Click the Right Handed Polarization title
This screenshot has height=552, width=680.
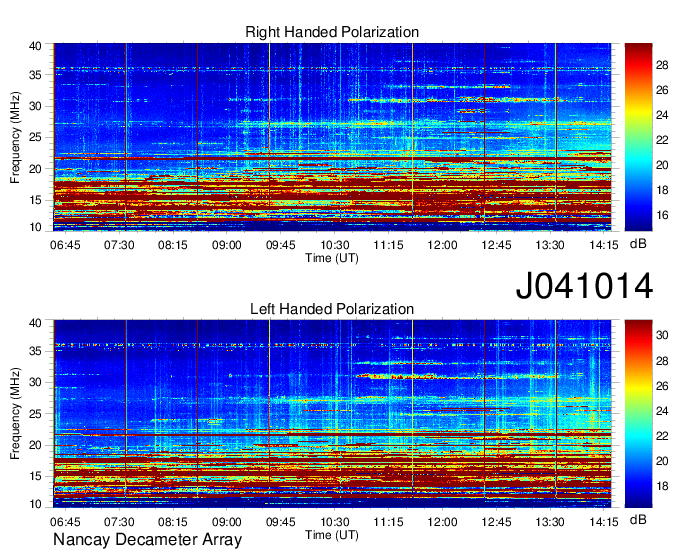(332, 32)
